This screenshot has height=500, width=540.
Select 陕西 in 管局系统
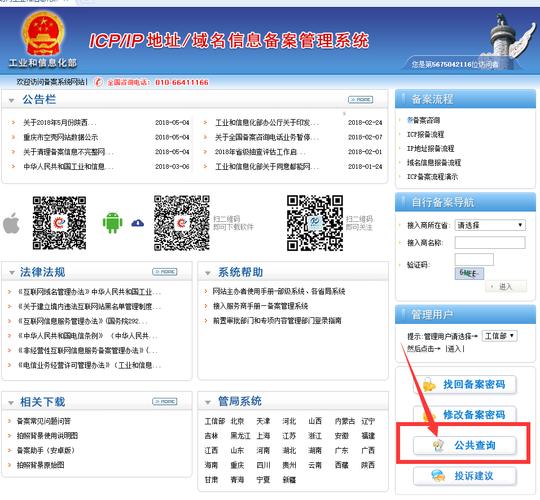368,465
